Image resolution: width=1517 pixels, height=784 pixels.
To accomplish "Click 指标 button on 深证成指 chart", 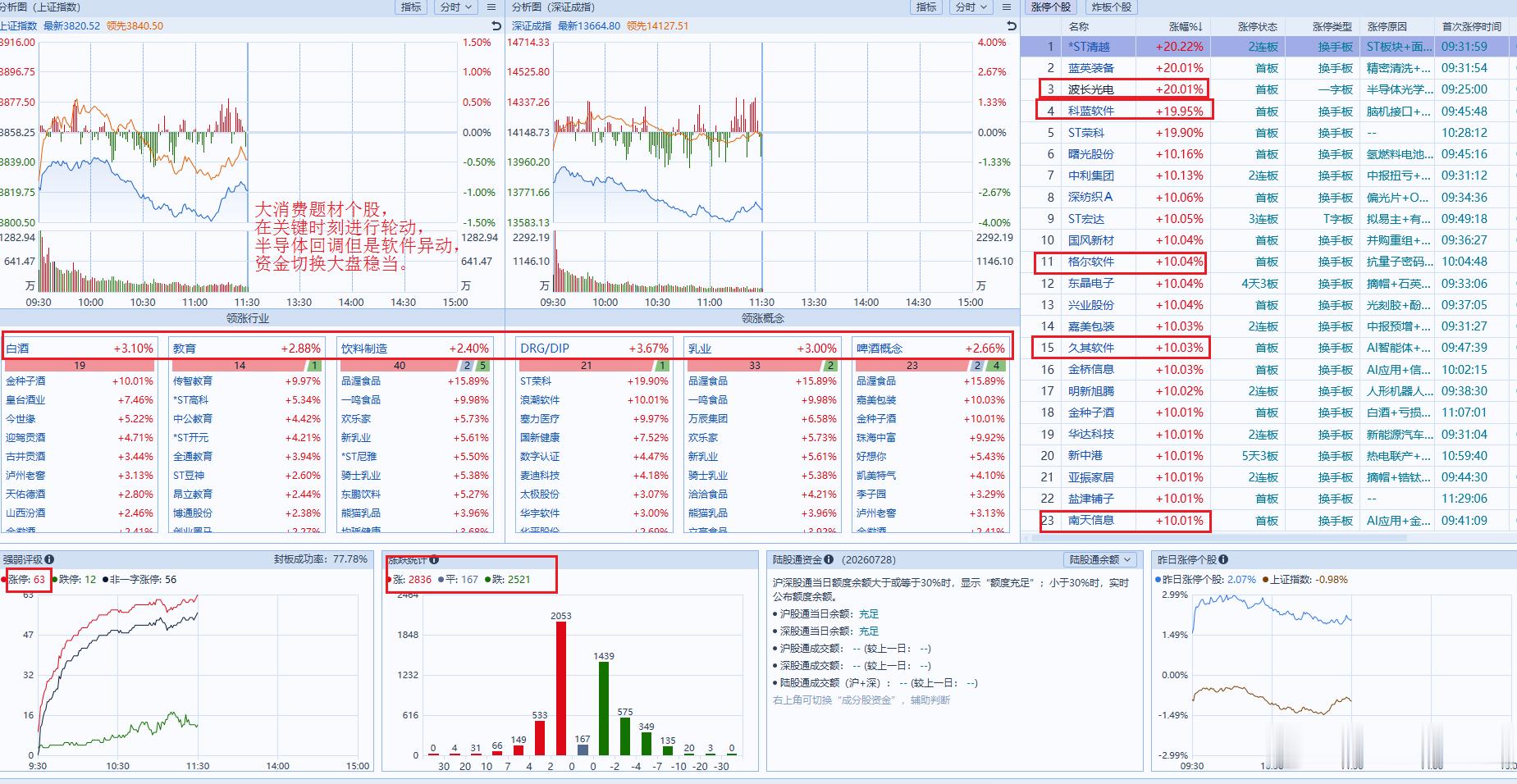I will pyautogui.click(x=926, y=7).
